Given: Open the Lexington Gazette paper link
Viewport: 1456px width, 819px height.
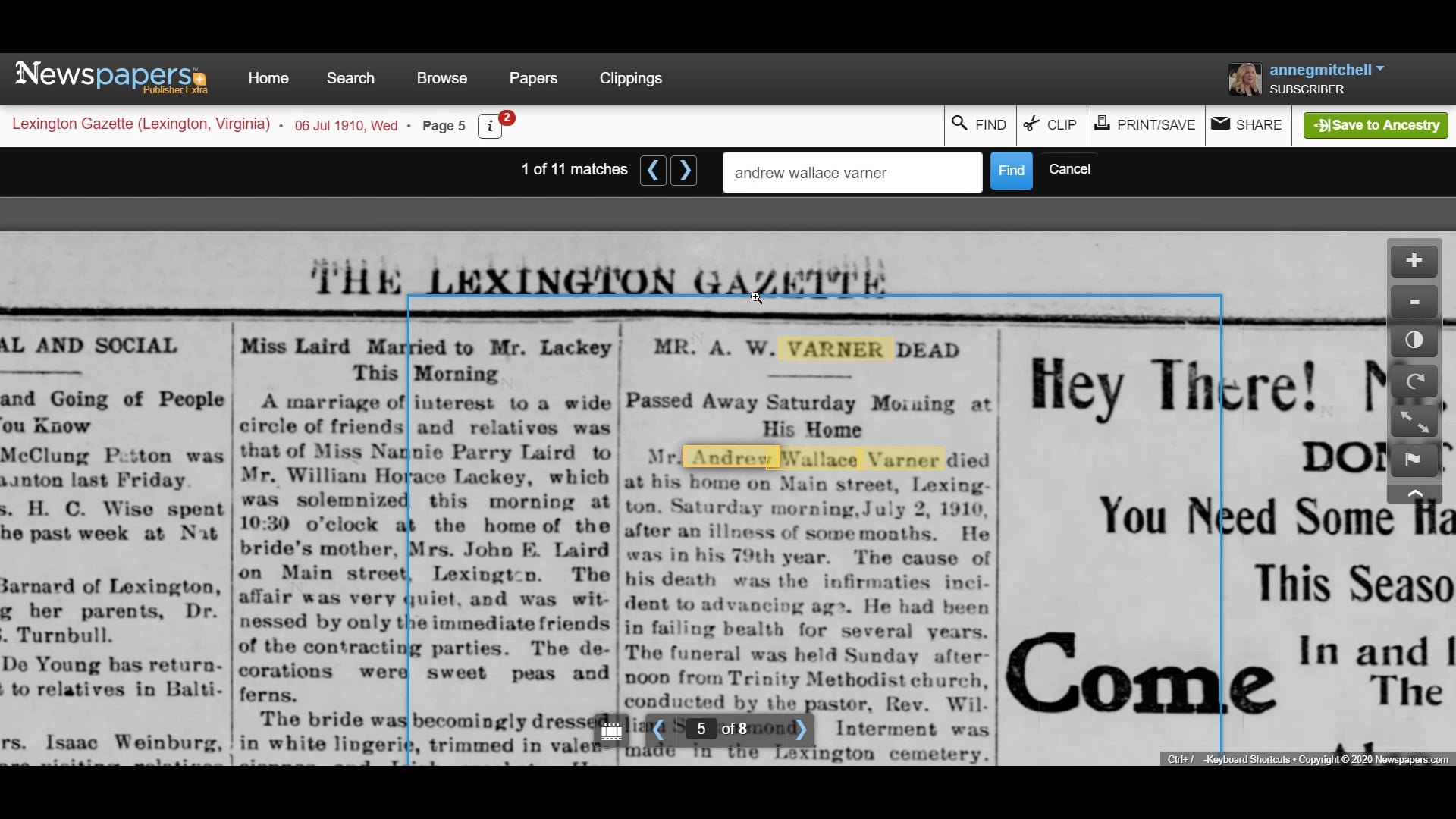Looking at the screenshot, I should (141, 124).
